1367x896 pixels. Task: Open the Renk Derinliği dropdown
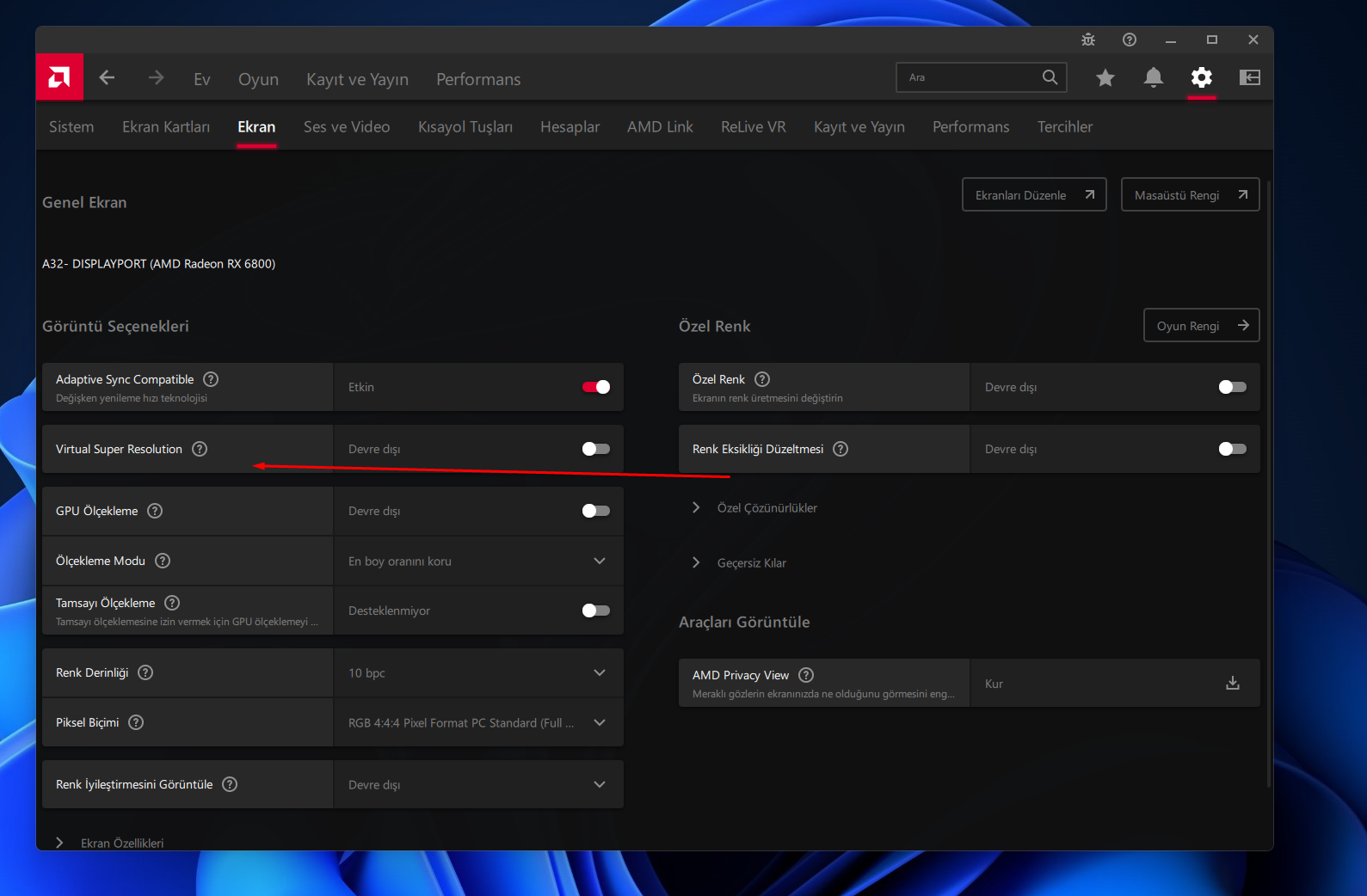pos(477,672)
